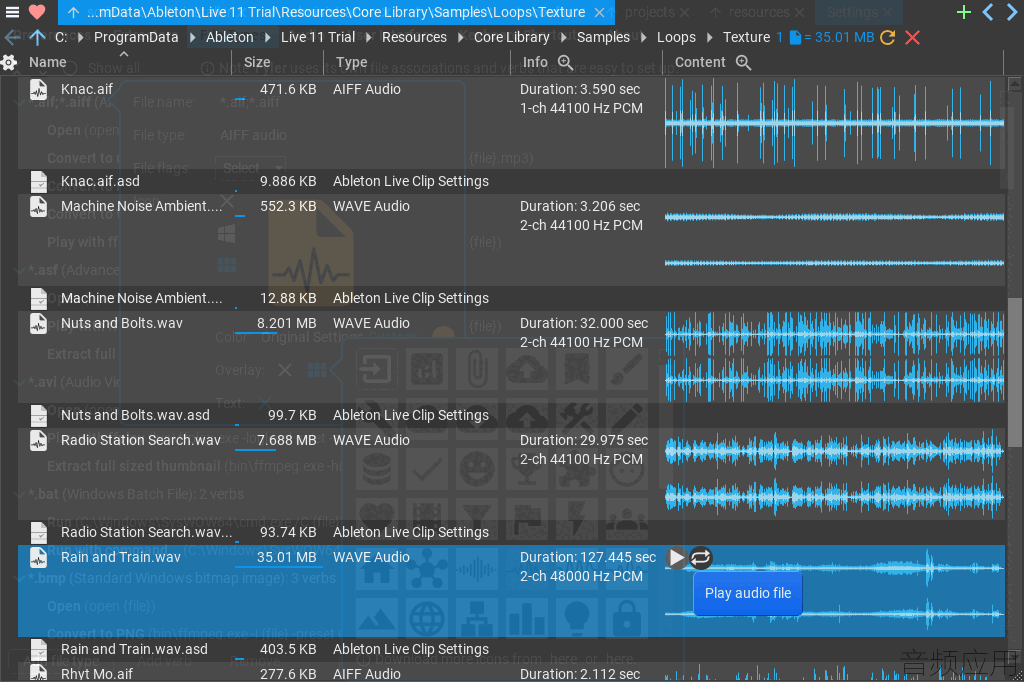Expand subfolder arrow after Loops
Viewport: 1024px width, 682px height.
pos(709,37)
